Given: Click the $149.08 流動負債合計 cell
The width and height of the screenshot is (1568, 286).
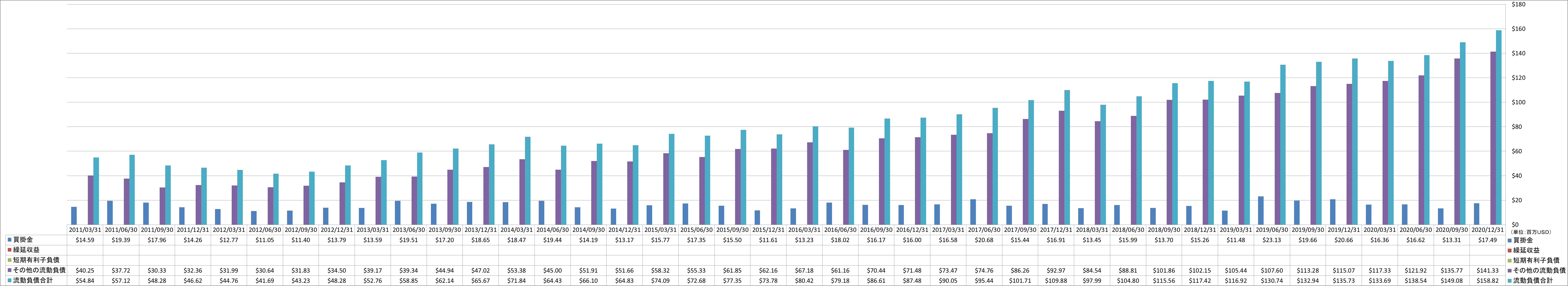Looking at the screenshot, I should click(1452, 280).
